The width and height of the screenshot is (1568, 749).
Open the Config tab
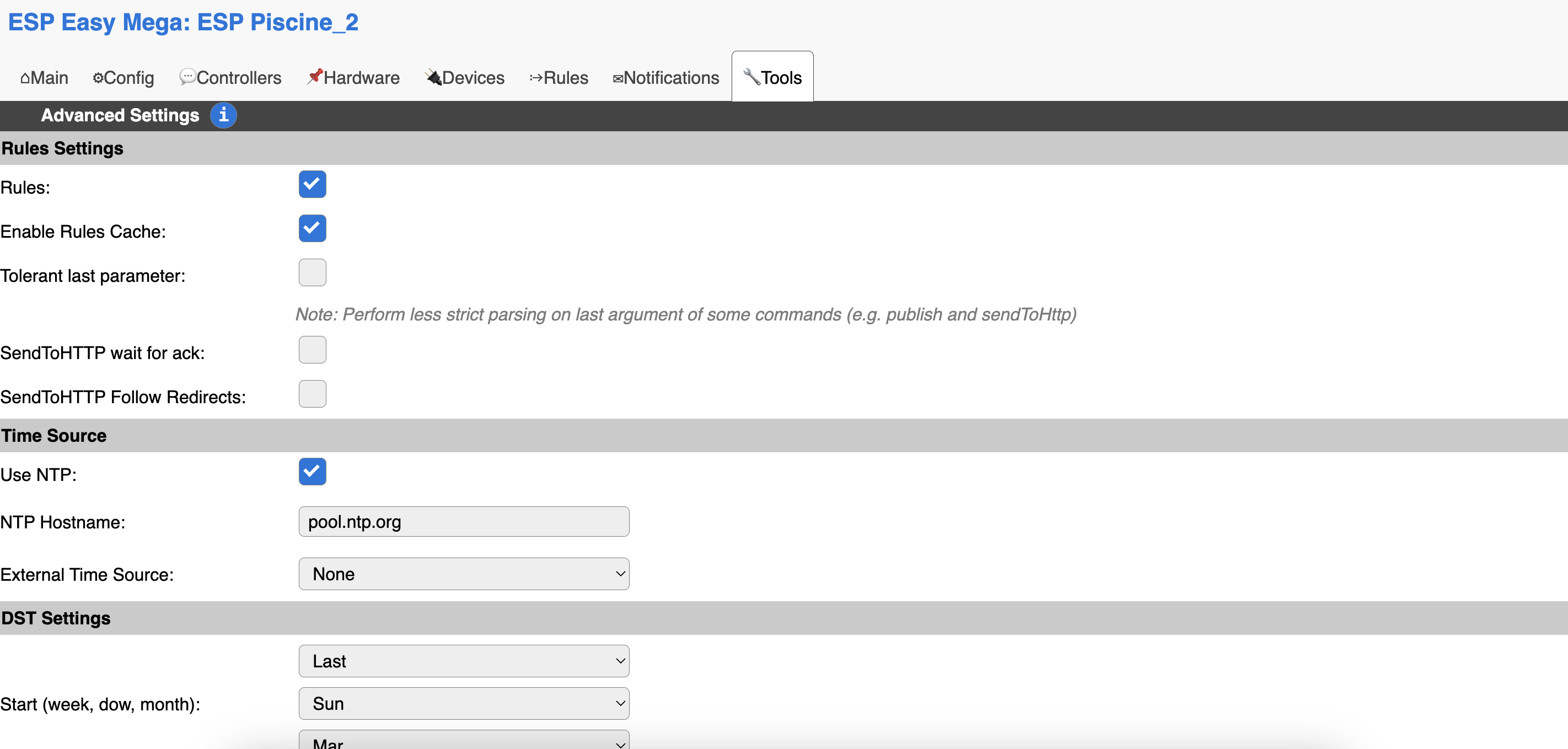(x=123, y=78)
